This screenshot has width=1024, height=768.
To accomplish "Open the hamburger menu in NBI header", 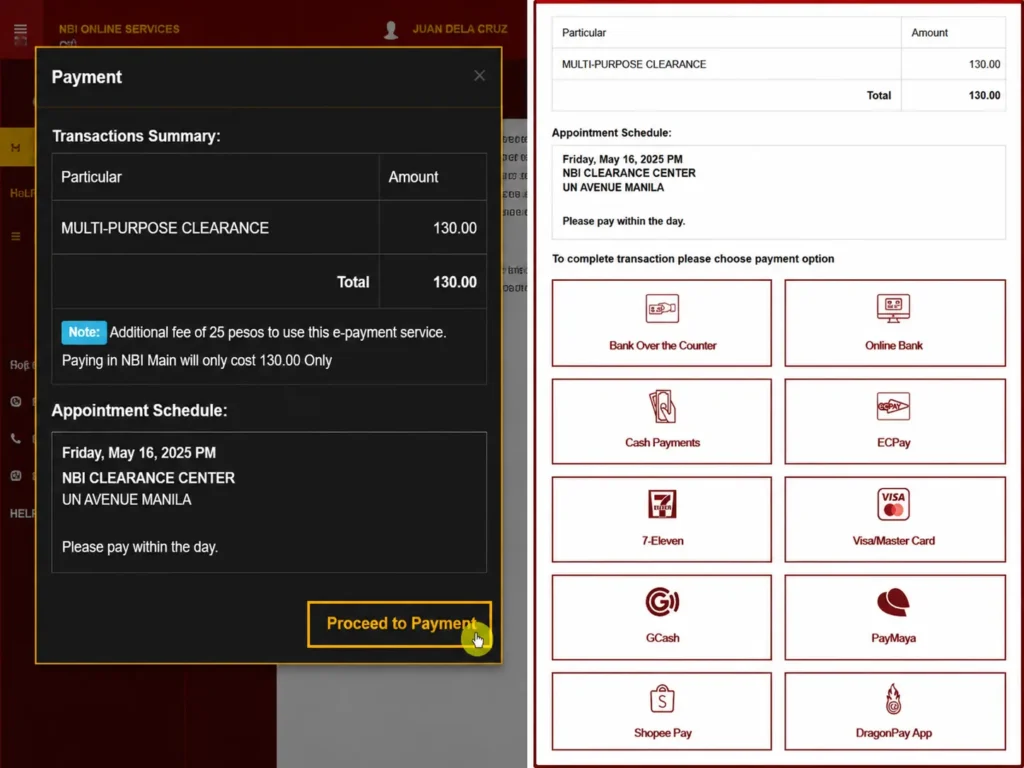I will tap(20, 30).
